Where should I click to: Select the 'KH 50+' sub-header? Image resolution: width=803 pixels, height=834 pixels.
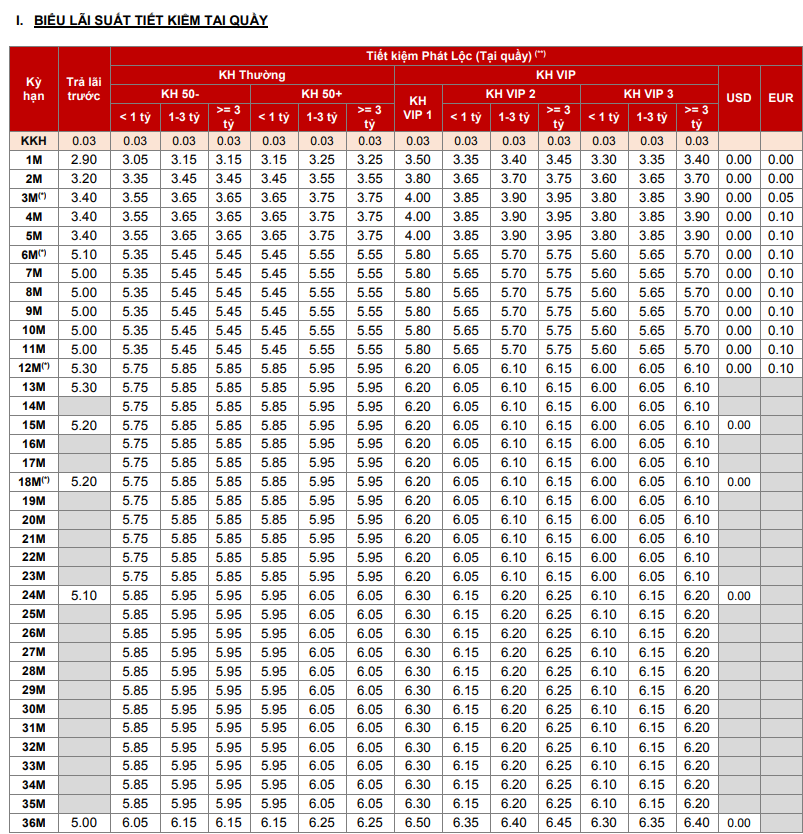320,93
